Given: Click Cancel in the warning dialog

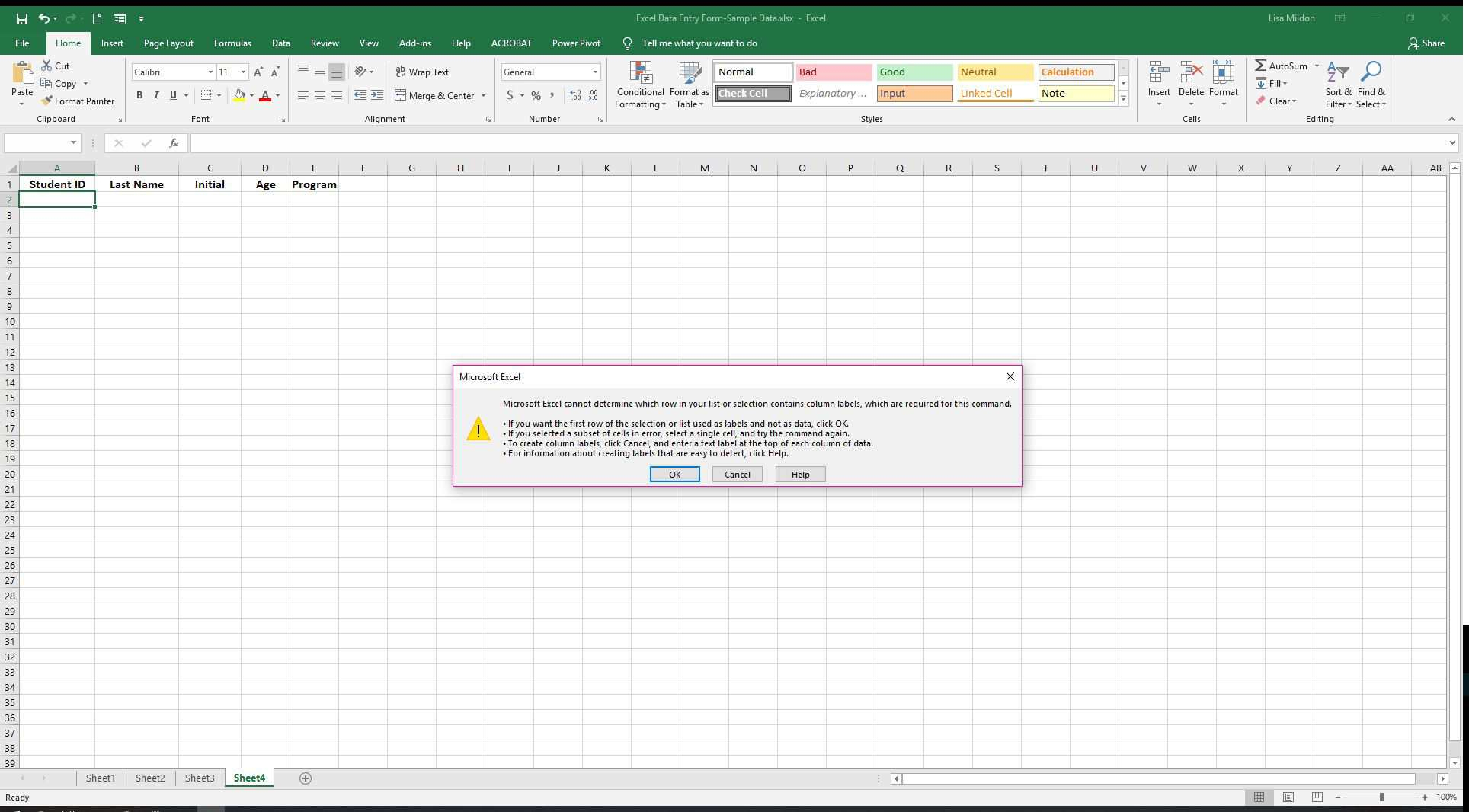Looking at the screenshot, I should [736, 474].
